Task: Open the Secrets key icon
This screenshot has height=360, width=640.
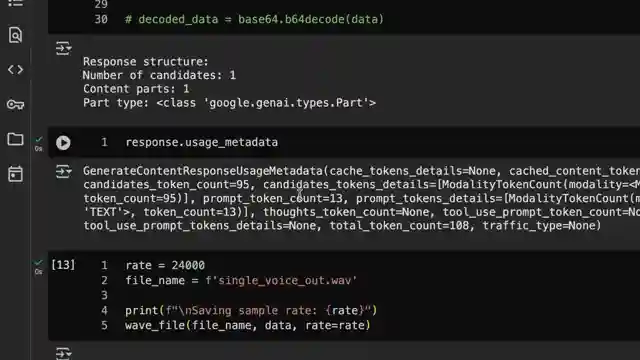Action: point(16,104)
